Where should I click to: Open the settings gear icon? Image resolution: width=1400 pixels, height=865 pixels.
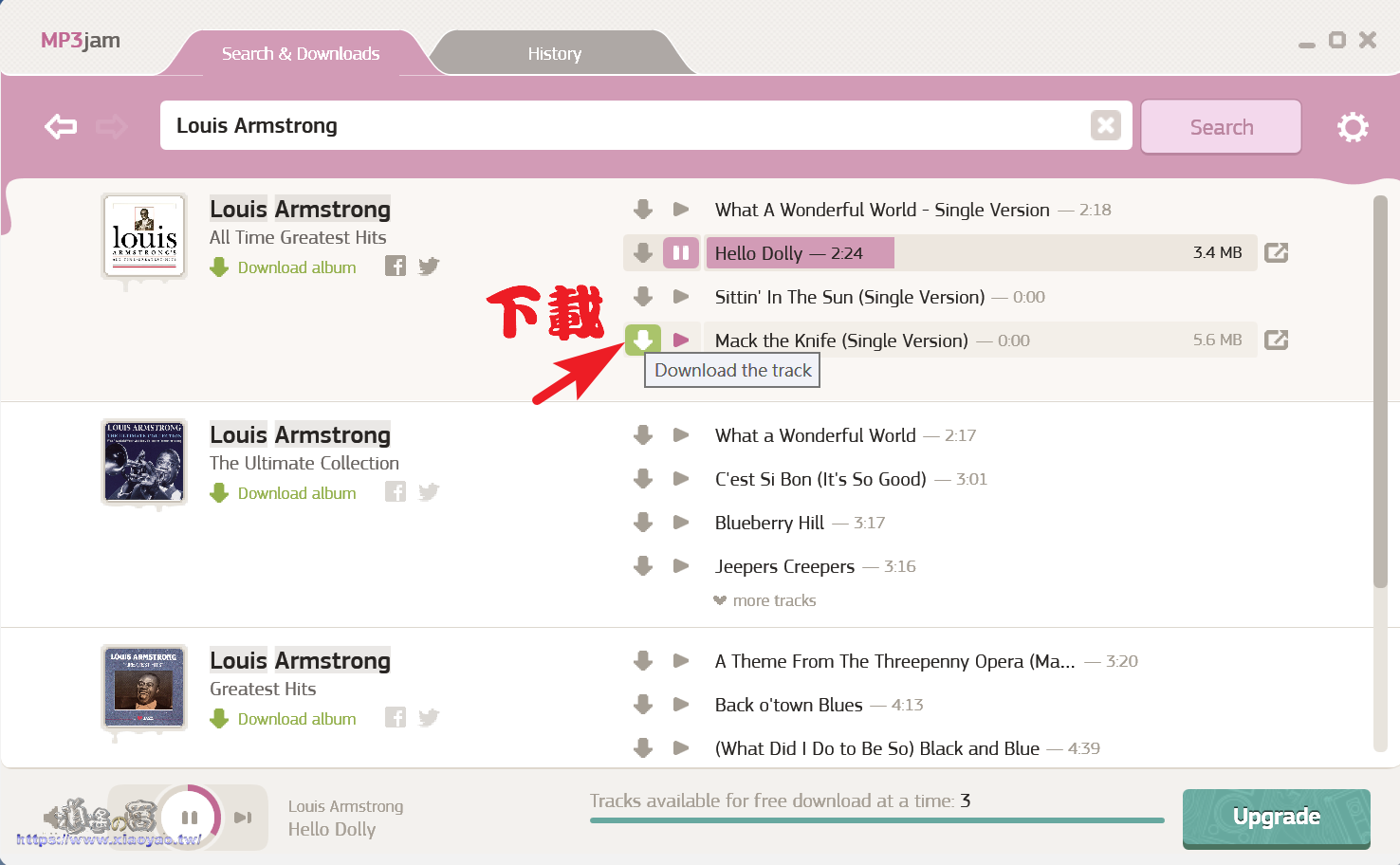coord(1353,127)
